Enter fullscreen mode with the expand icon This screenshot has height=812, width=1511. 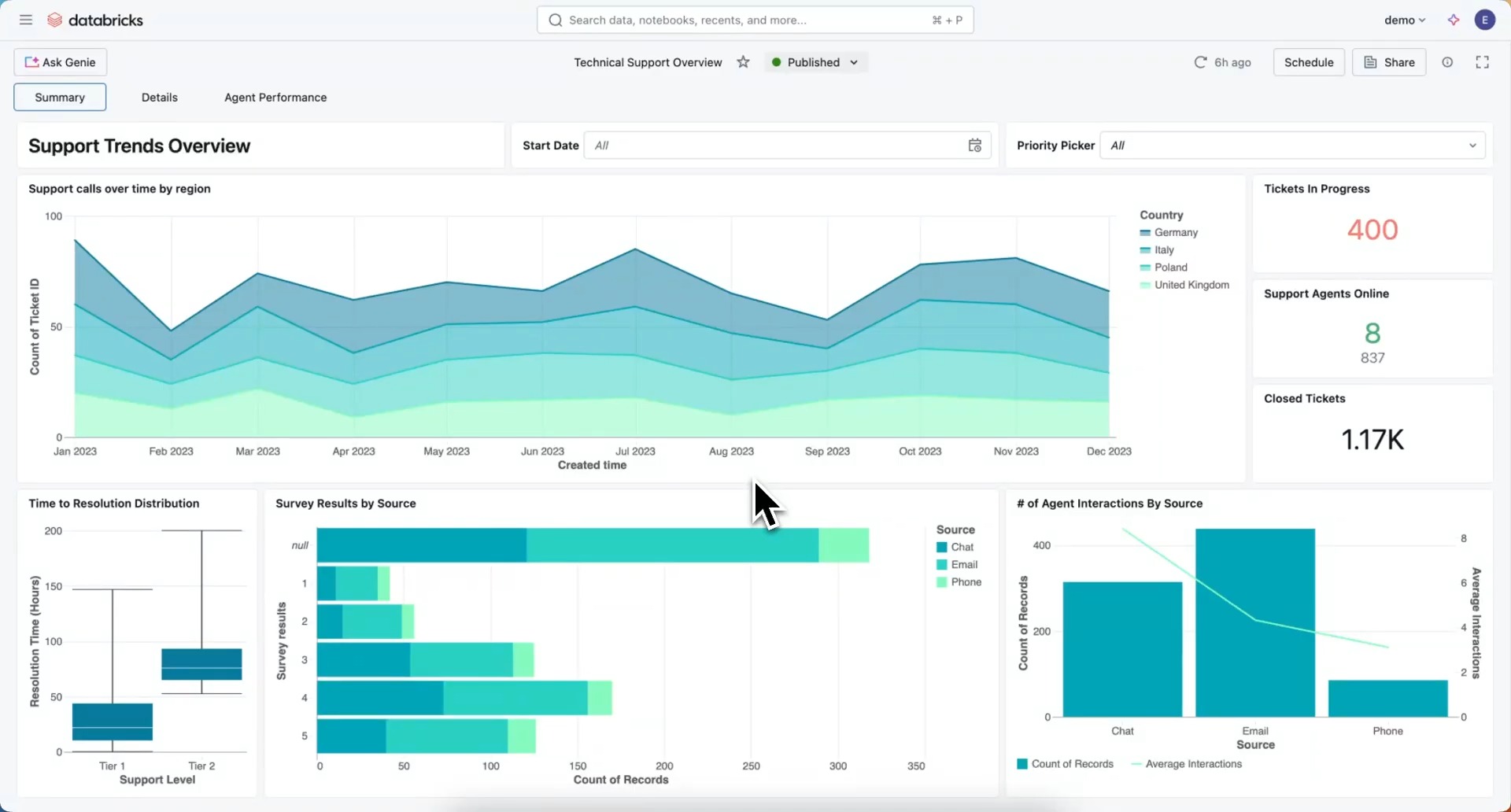click(1483, 62)
